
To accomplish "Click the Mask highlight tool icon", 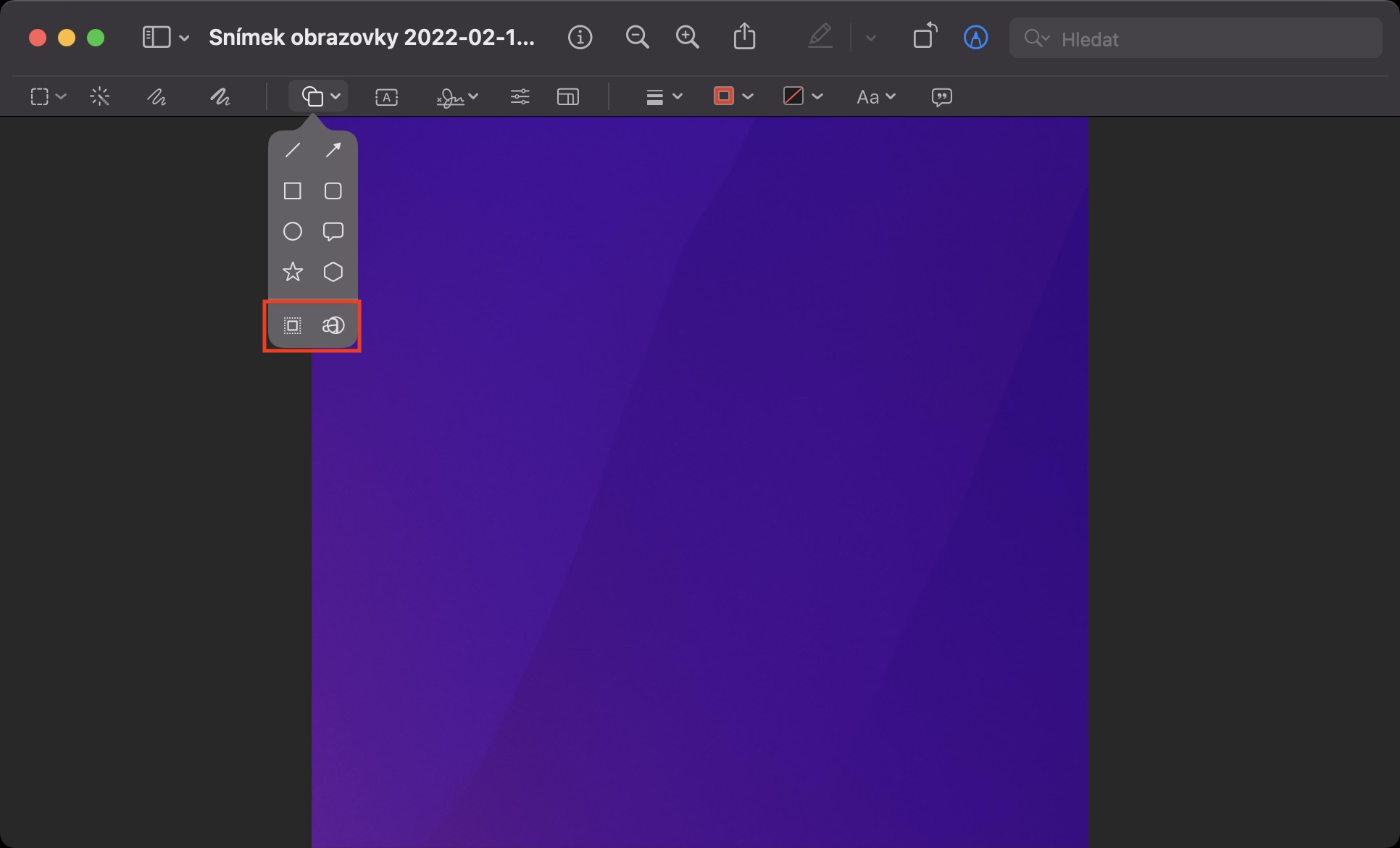I will (293, 325).
